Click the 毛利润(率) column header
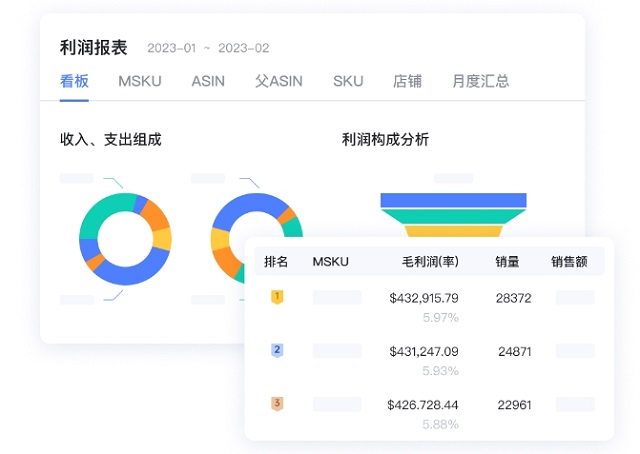 [430, 261]
